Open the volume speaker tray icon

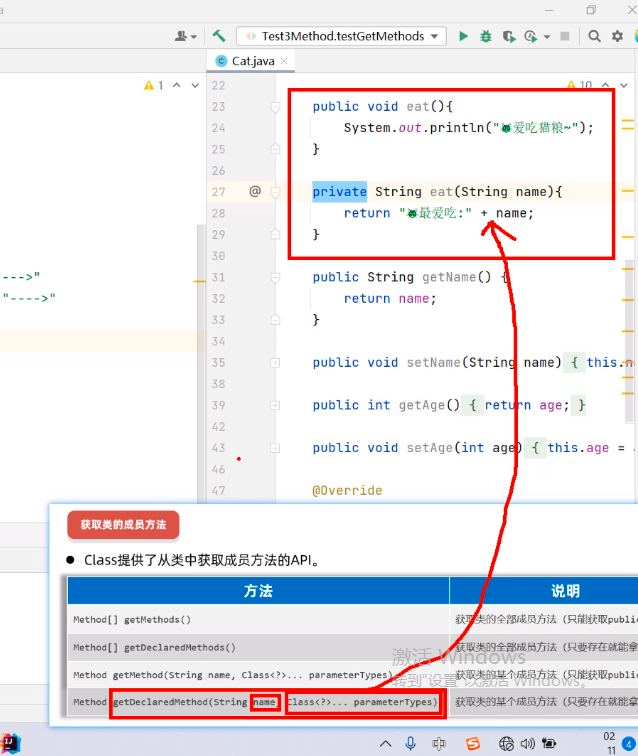(x=528, y=744)
